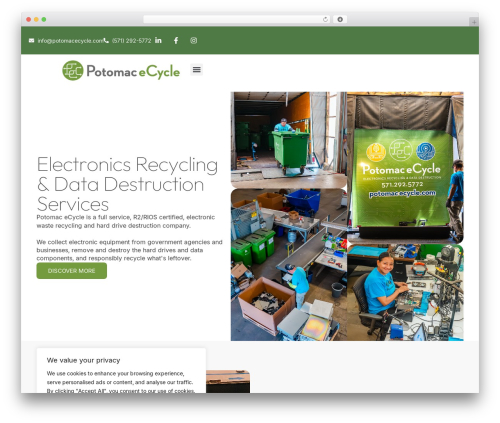Click the phone handset icon
Screen dimensions: 500x423
coord(106,41)
